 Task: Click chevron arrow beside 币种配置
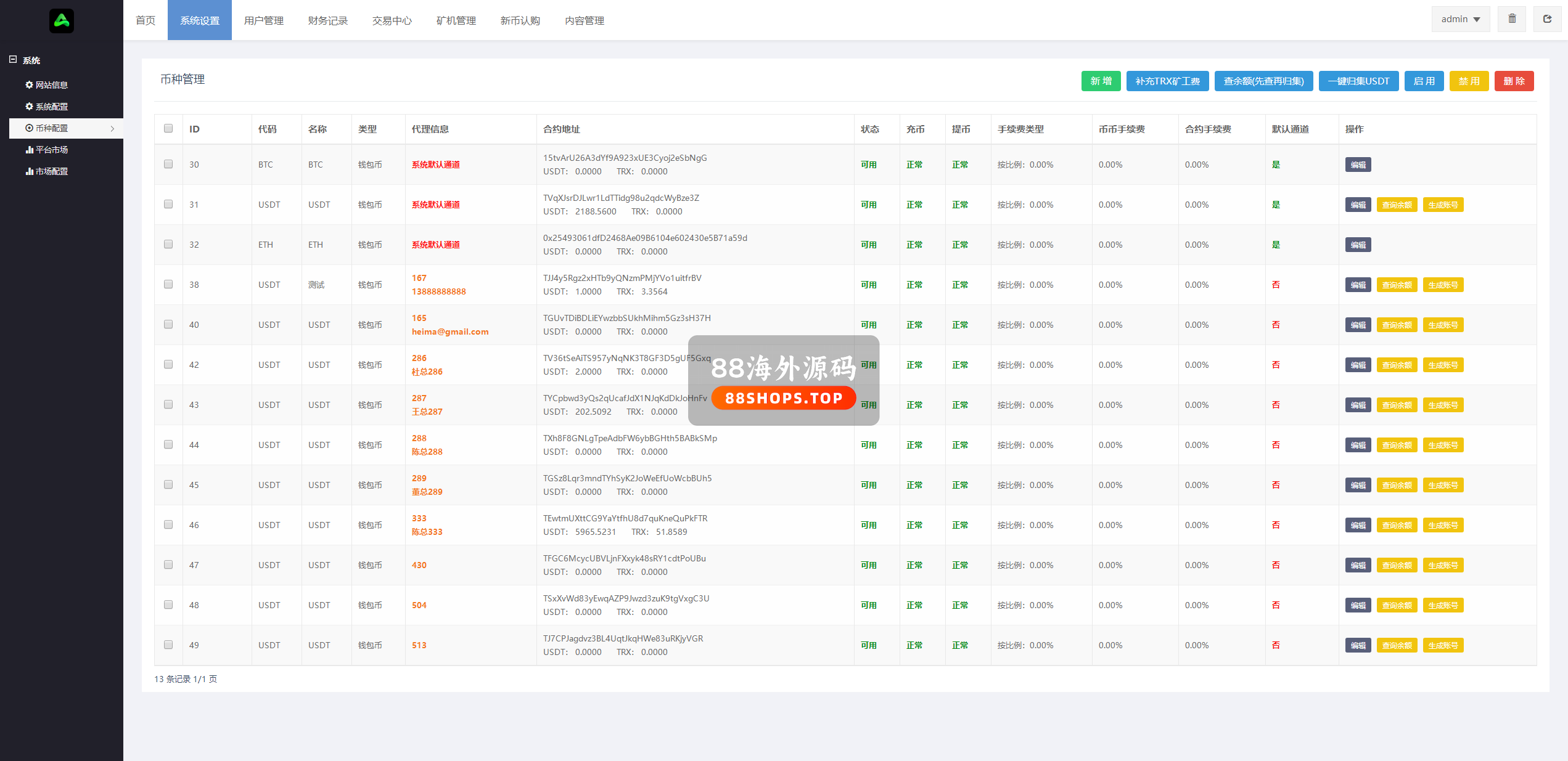(x=112, y=129)
